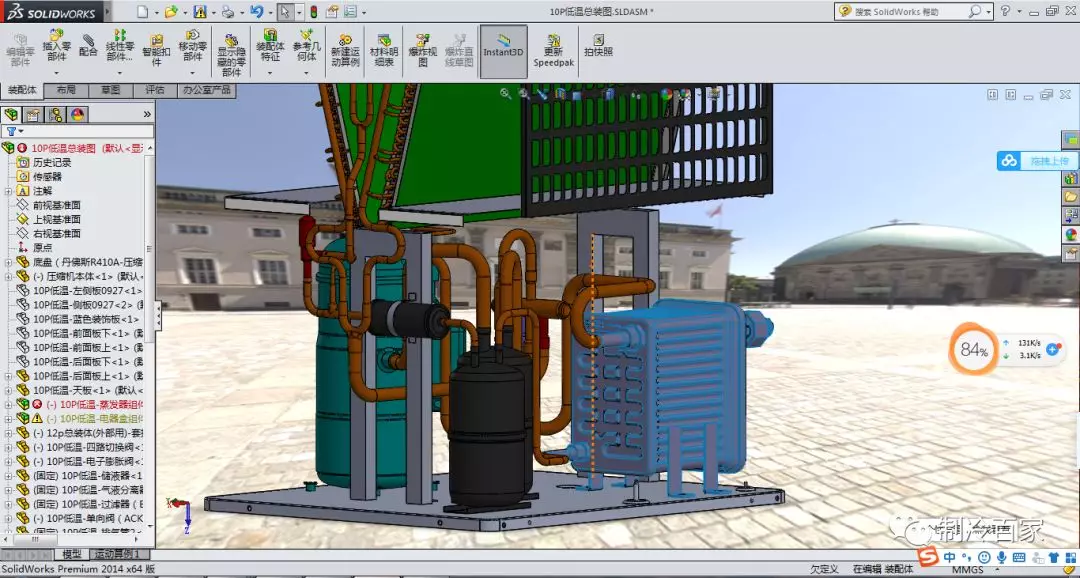Image resolution: width=1080 pixels, height=578 pixels.
Task: Click the Rebuild traffic light icon
Action: pos(313,12)
